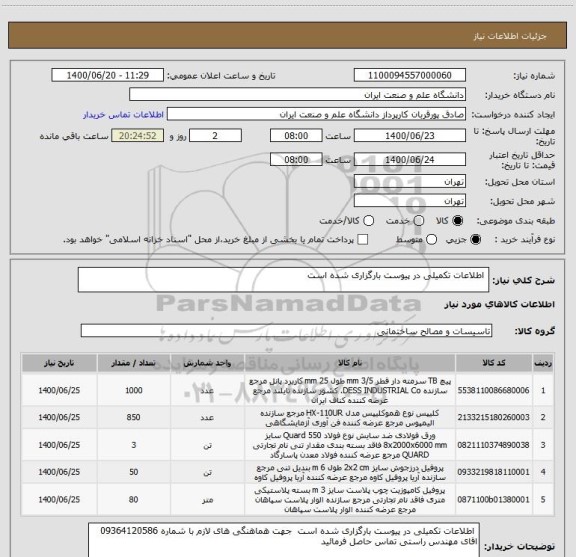Select the متوسط purchase type radio
576x557 pixels.
click(x=431, y=240)
